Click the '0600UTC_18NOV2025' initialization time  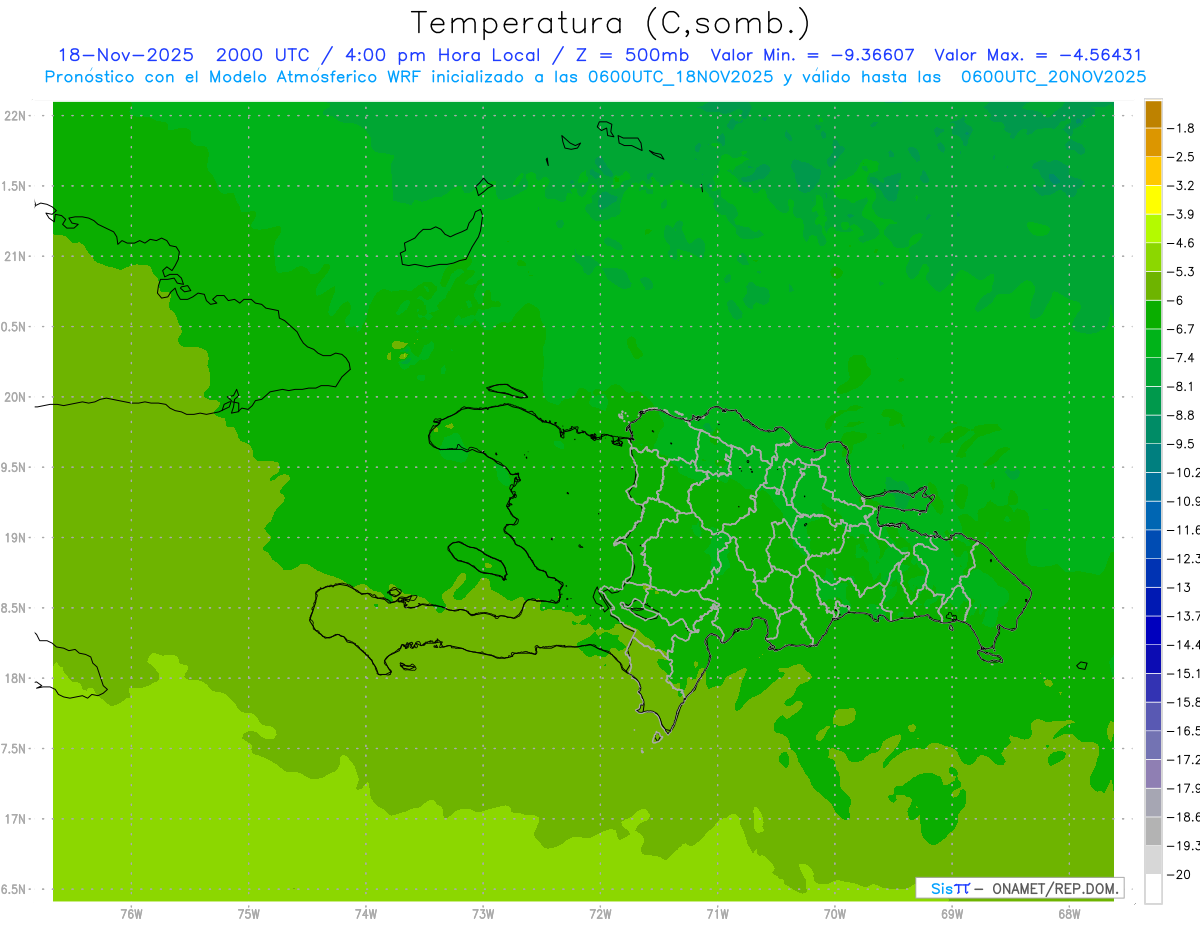(680, 77)
